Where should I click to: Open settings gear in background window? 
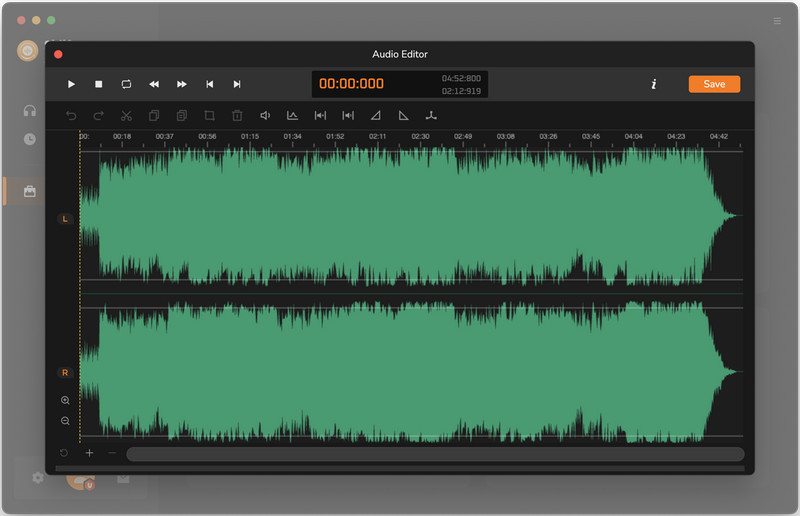(38, 478)
